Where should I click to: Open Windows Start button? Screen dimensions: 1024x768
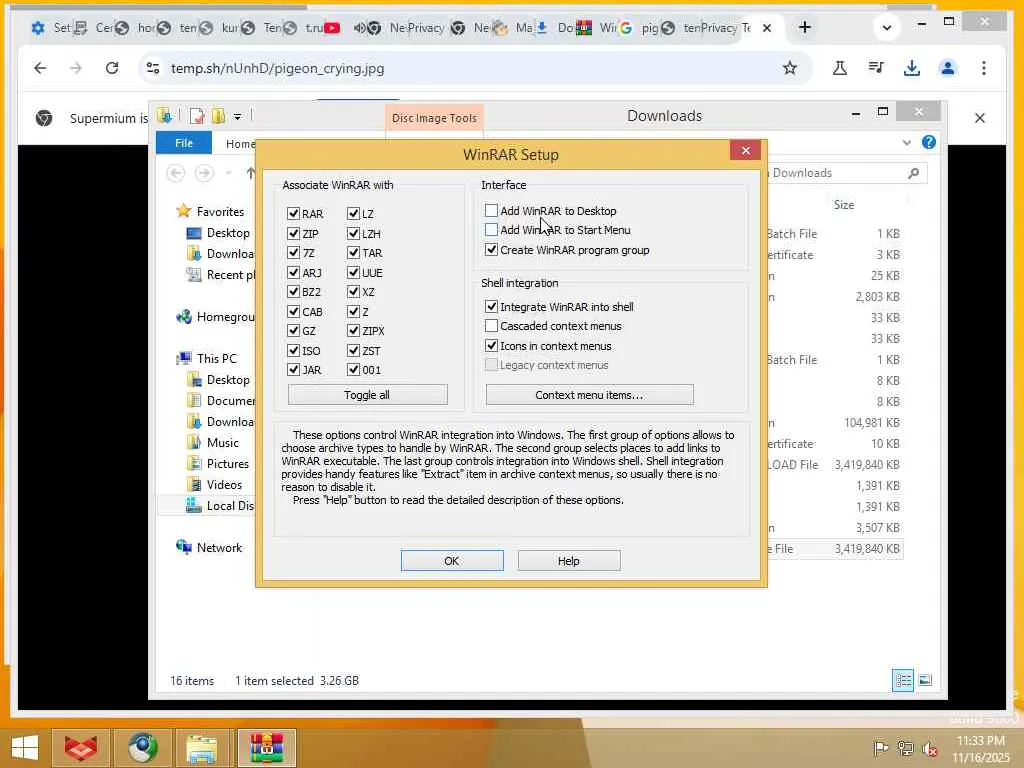point(25,748)
